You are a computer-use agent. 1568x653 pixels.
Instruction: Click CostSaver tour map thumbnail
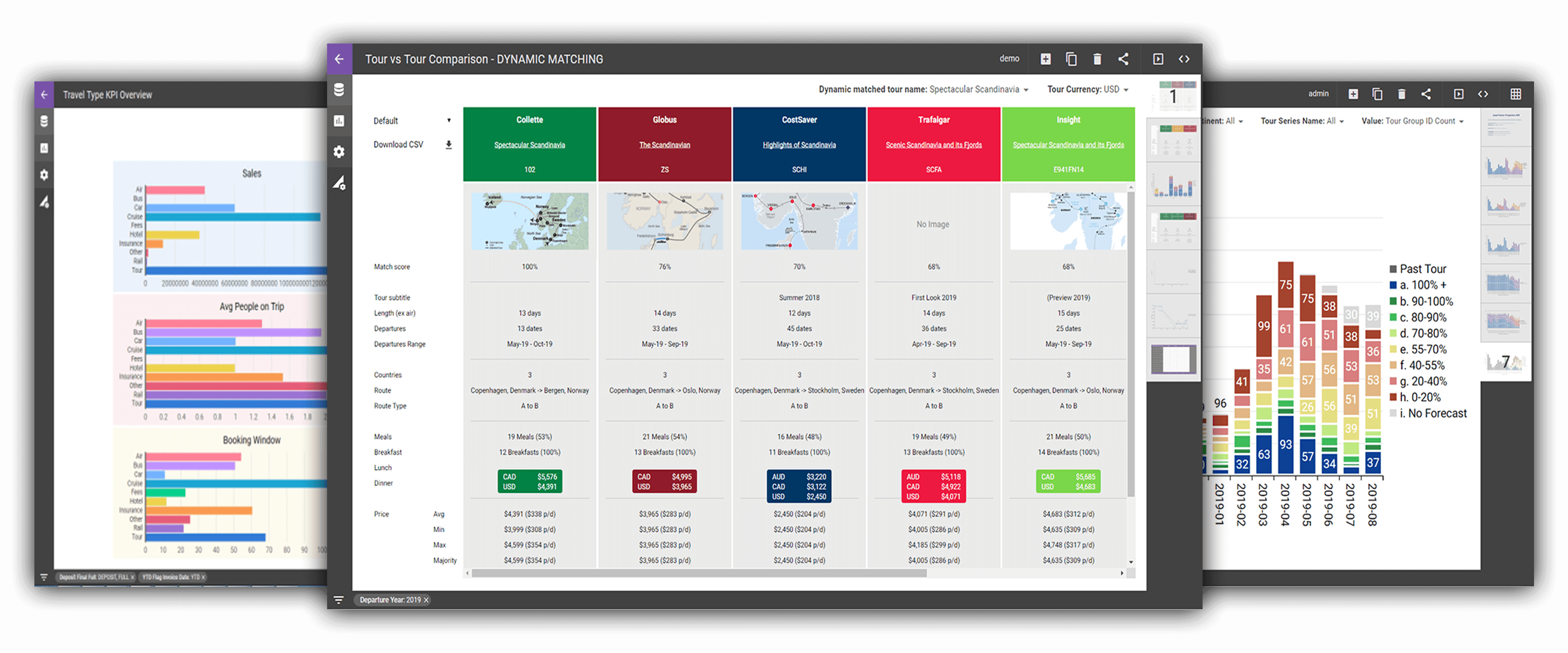click(x=799, y=221)
